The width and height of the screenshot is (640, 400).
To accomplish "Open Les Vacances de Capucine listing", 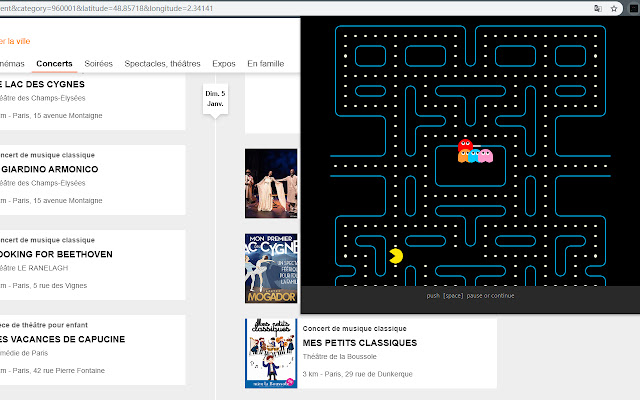I will point(62,339).
